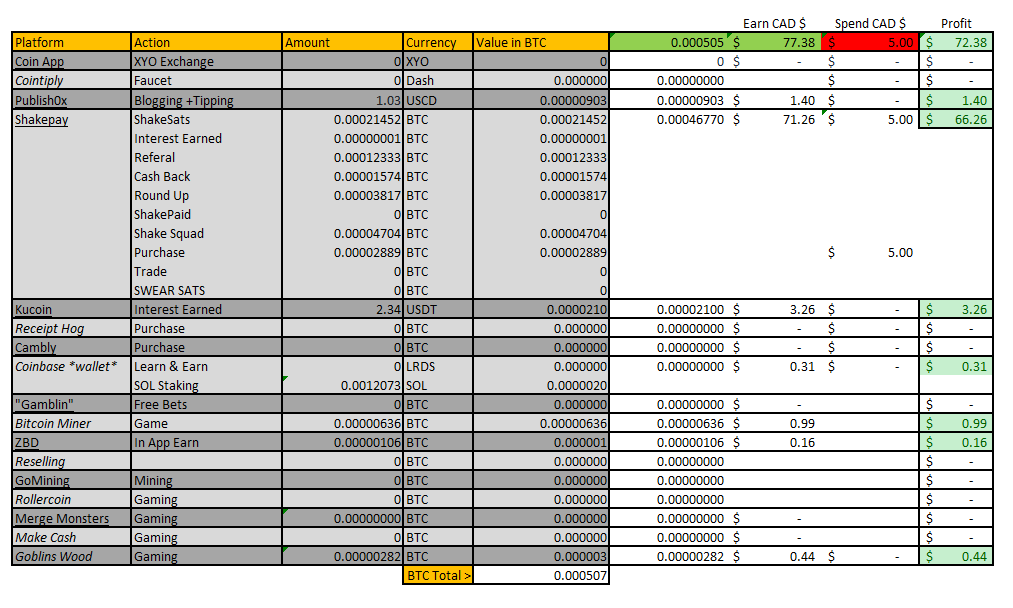Select the 0.000507 BTC total value
Screen dimensions: 1013x608
point(541,575)
